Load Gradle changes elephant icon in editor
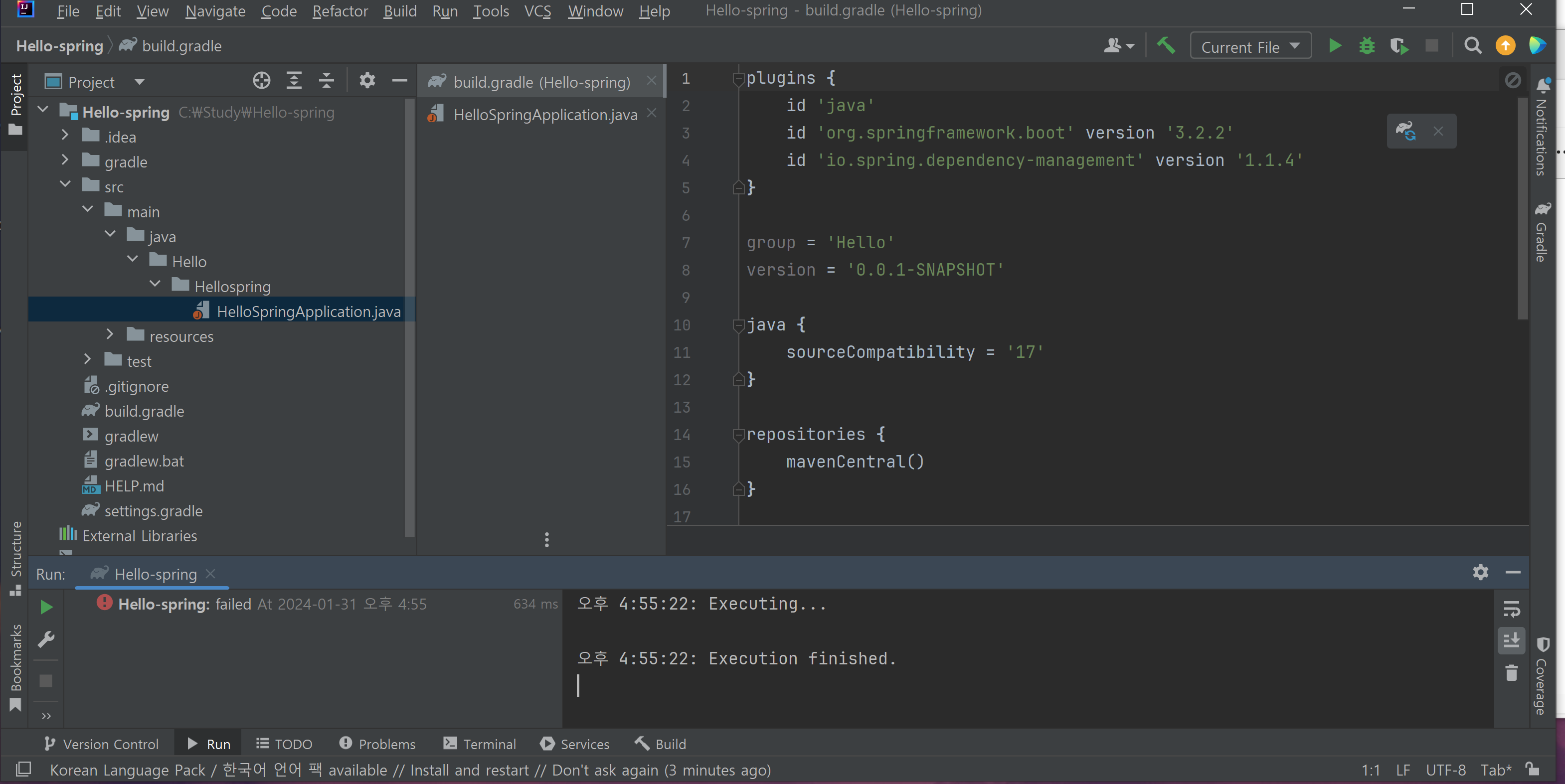Viewport: 1565px width, 784px height. (1406, 131)
